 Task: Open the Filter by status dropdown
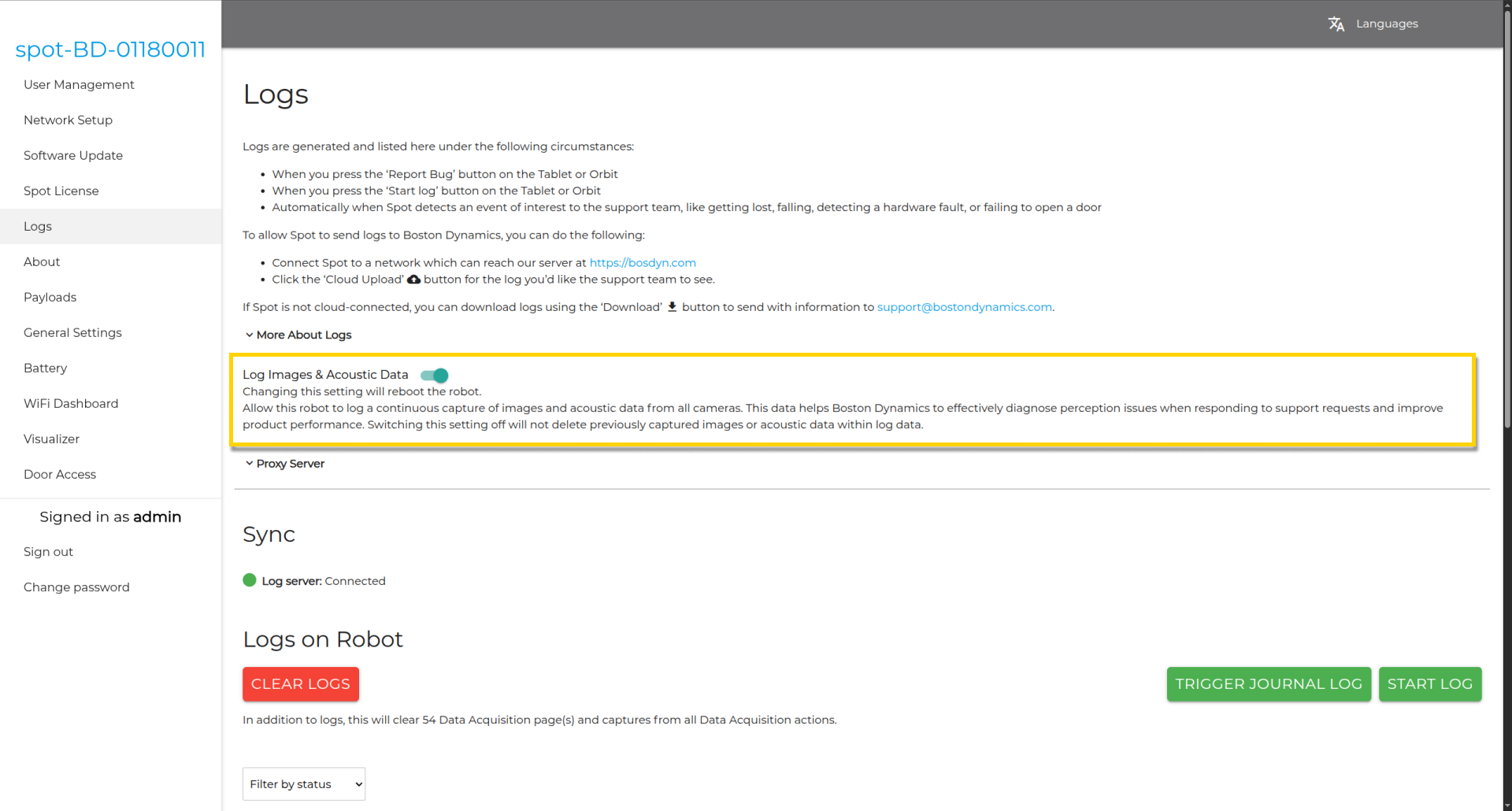(304, 784)
